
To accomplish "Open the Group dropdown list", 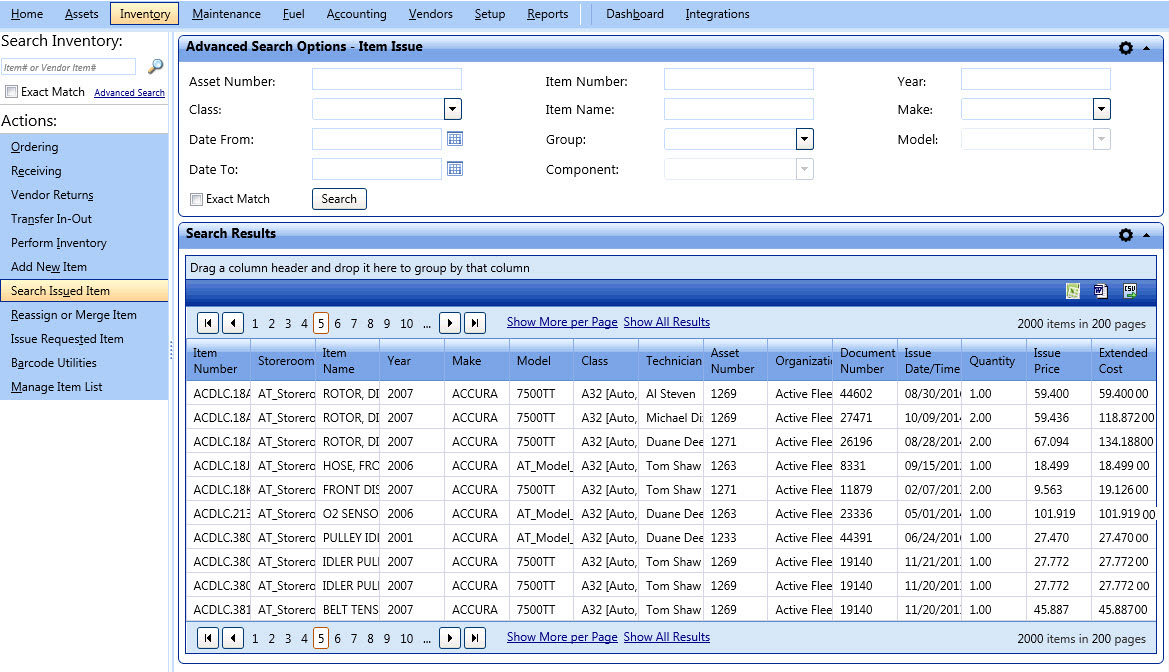I will [804, 140].
